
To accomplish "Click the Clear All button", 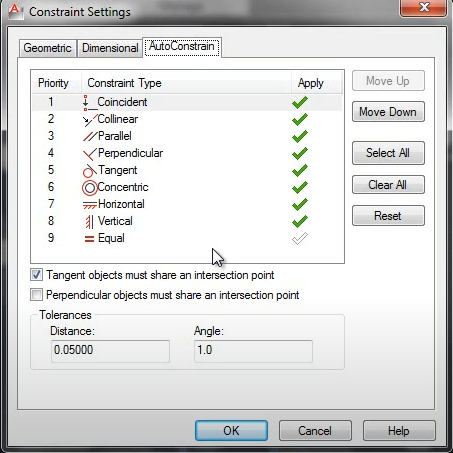I will (x=388, y=185).
